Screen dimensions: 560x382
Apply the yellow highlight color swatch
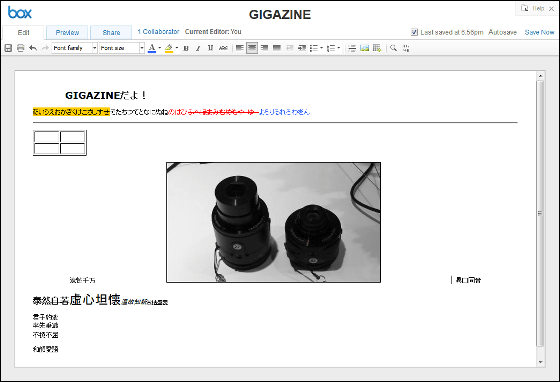pyautogui.click(x=169, y=48)
